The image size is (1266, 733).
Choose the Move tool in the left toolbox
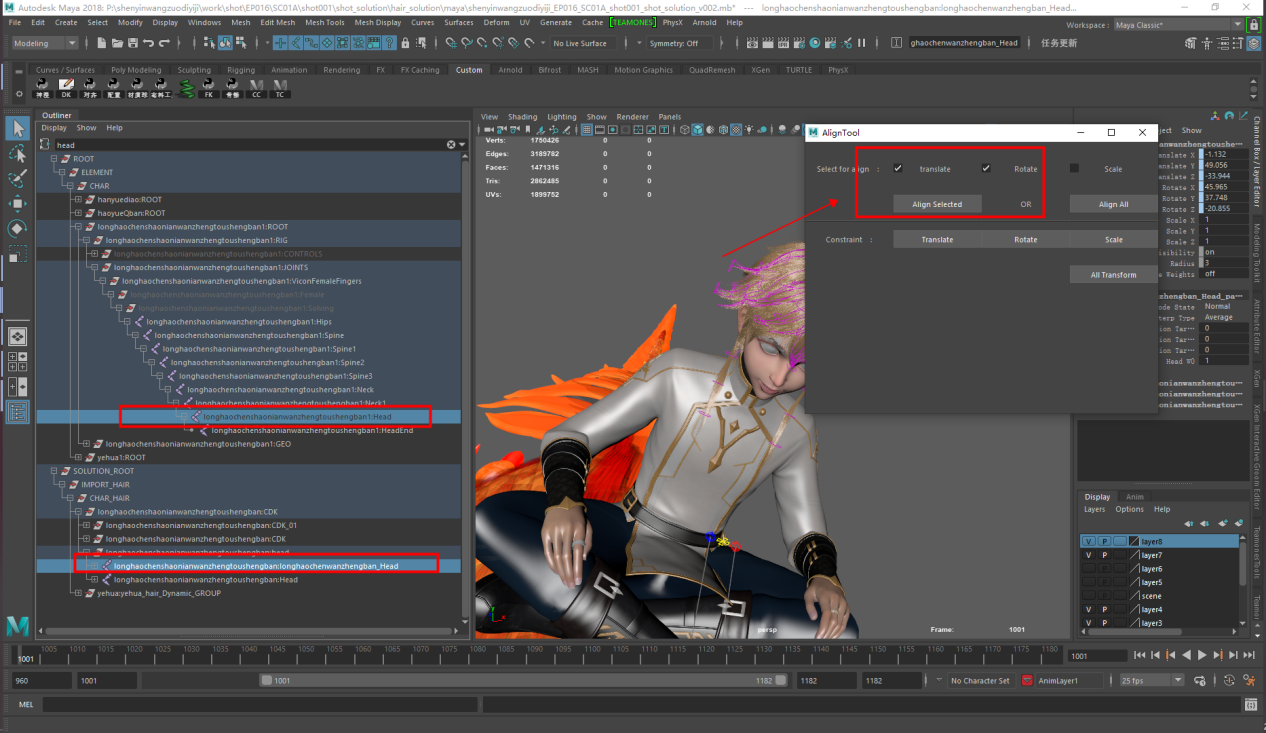(18, 204)
